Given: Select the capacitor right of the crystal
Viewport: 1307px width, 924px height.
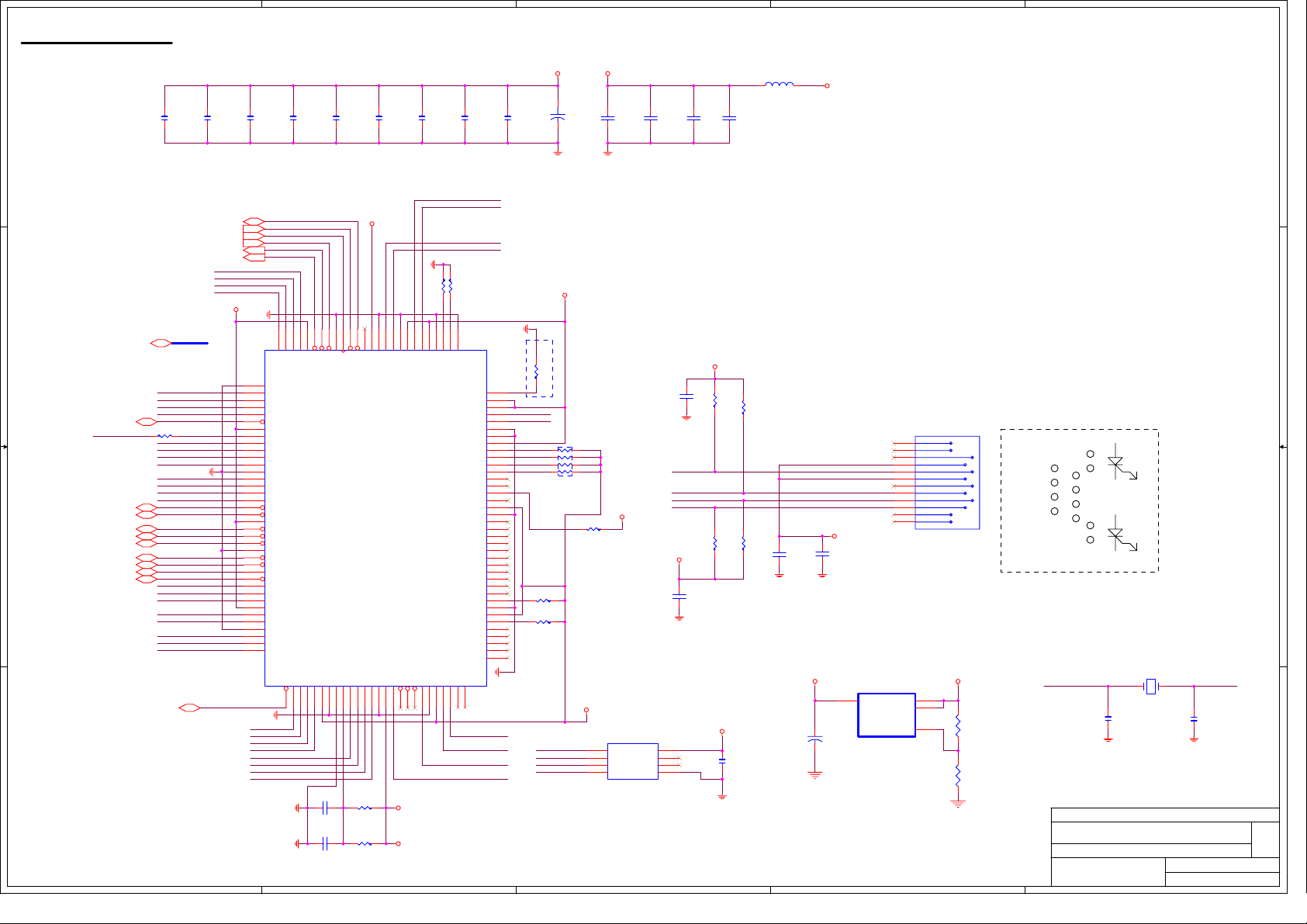Looking at the screenshot, I should [1194, 719].
